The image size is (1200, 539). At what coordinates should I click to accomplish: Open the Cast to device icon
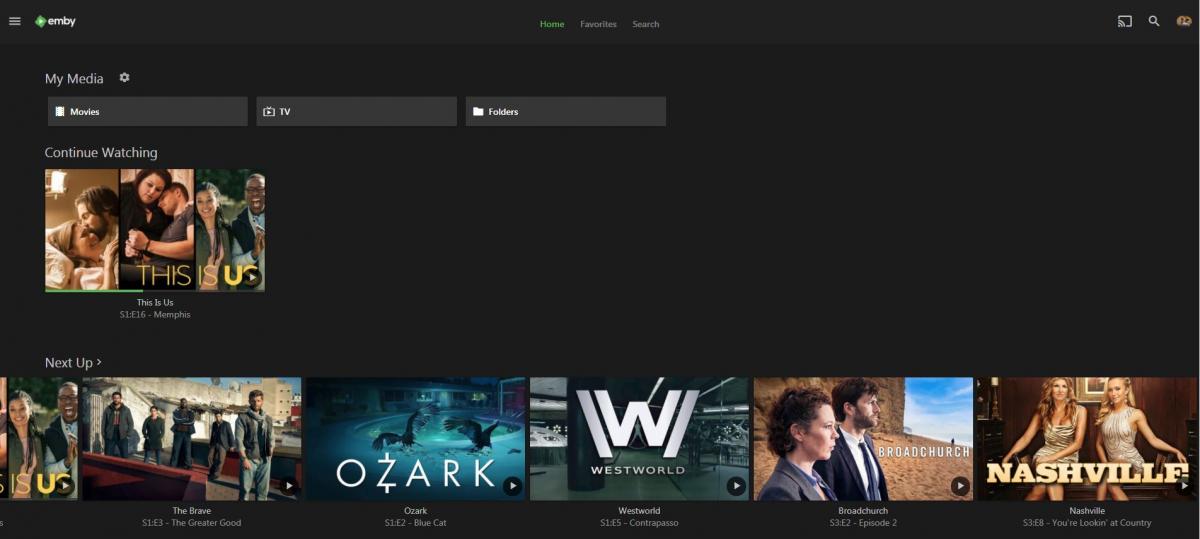[1125, 21]
